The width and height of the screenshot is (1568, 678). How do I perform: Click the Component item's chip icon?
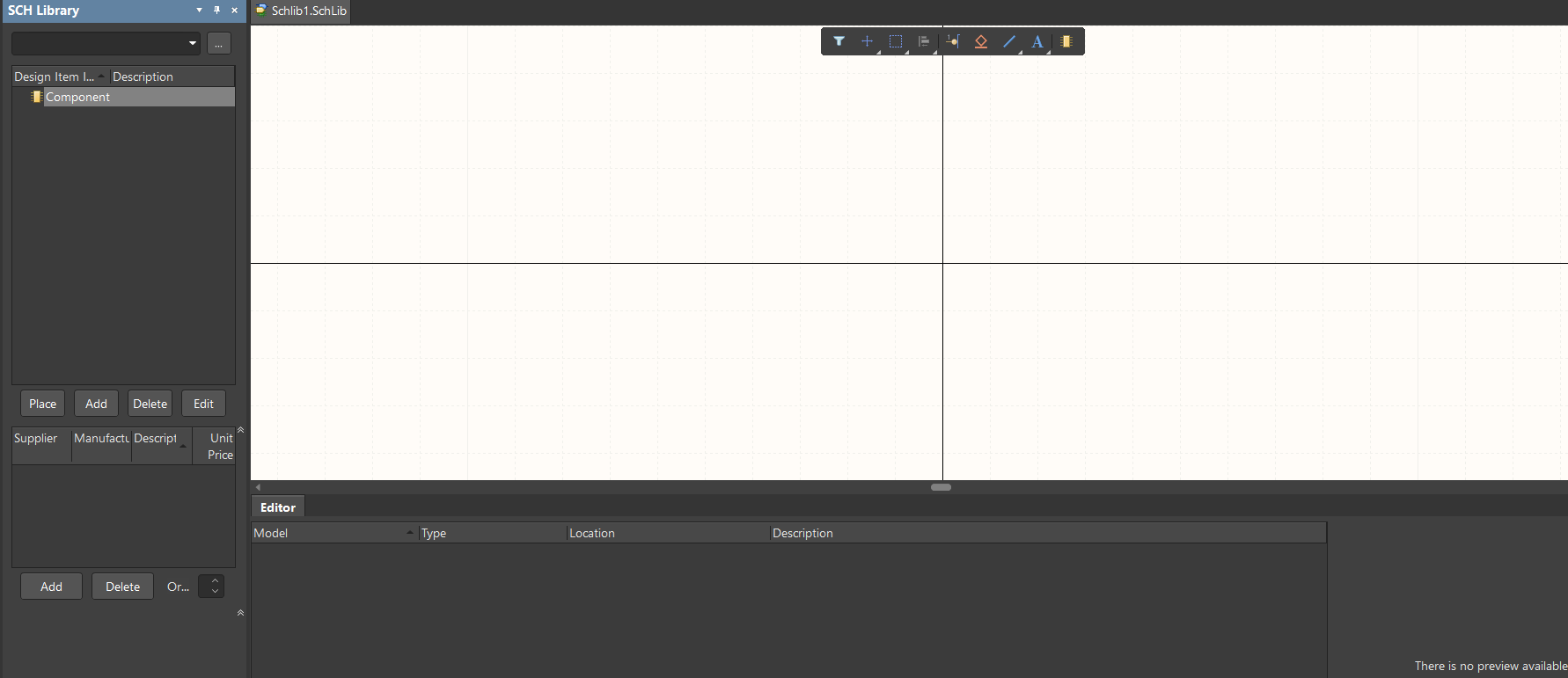click(36, 97)
